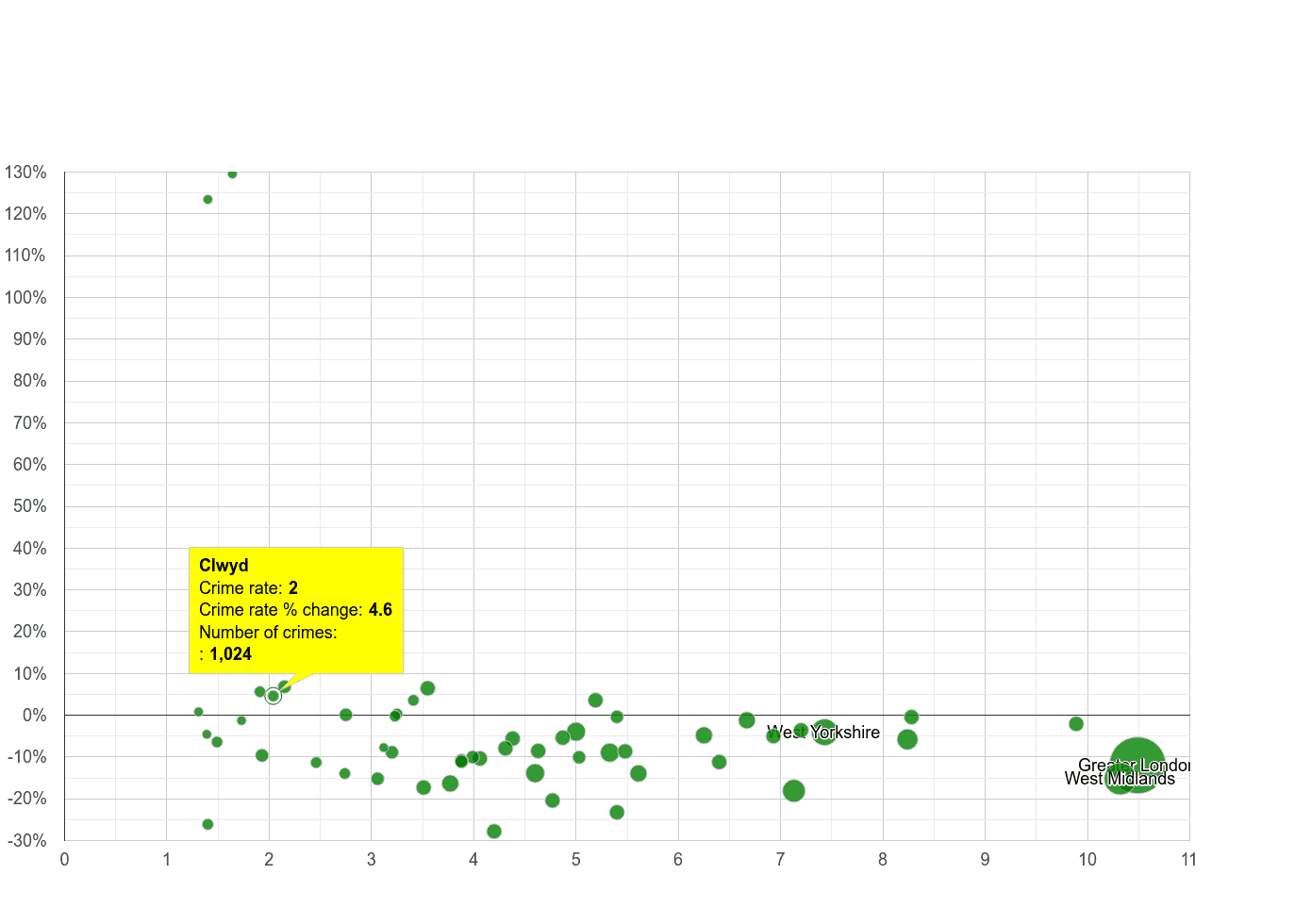Image resolution: width=1311 pixels, height=924 pixels.
Task: Click the bubble at crime rate 9.9
Action: (x=1076, y=723)
